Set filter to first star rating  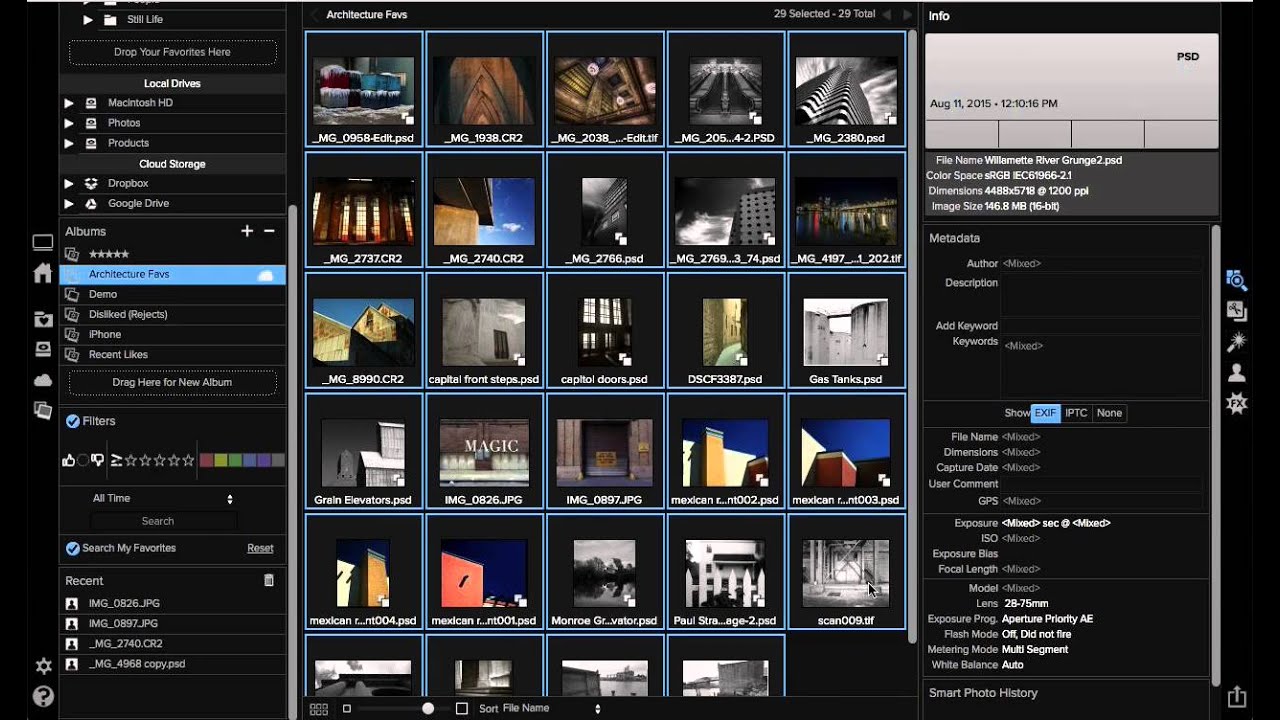tap(130, 460)
